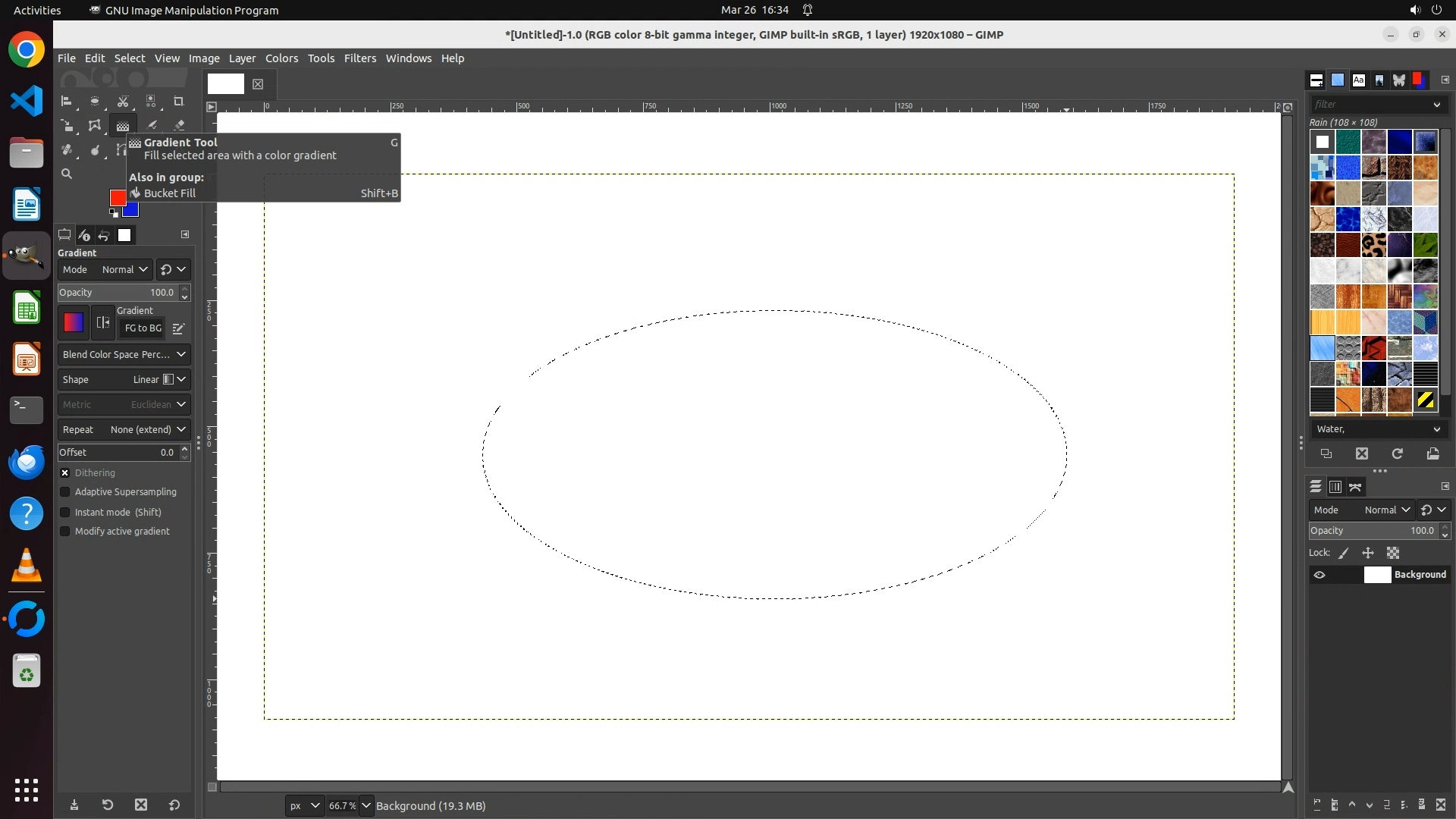Refresh patterns with the reload icon

click(1397, 453)
